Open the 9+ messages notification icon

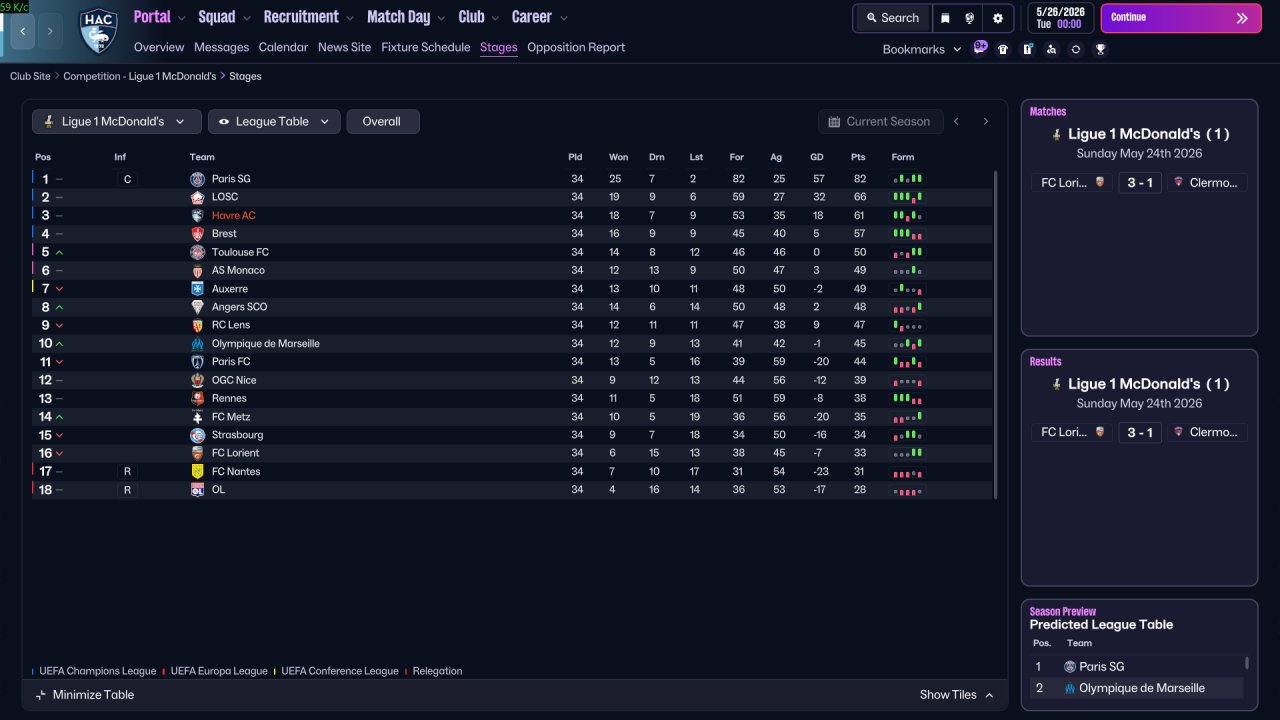point(980,47)
